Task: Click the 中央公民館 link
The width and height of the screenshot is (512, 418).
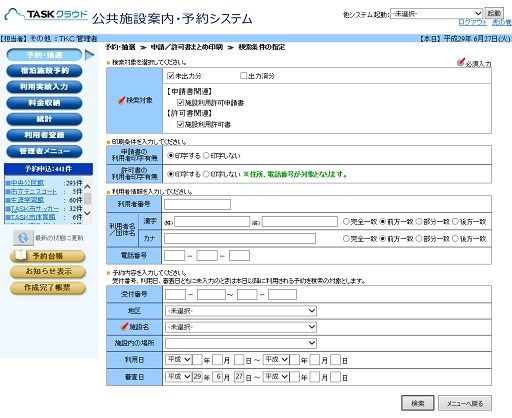Action: tap(27, 183)
